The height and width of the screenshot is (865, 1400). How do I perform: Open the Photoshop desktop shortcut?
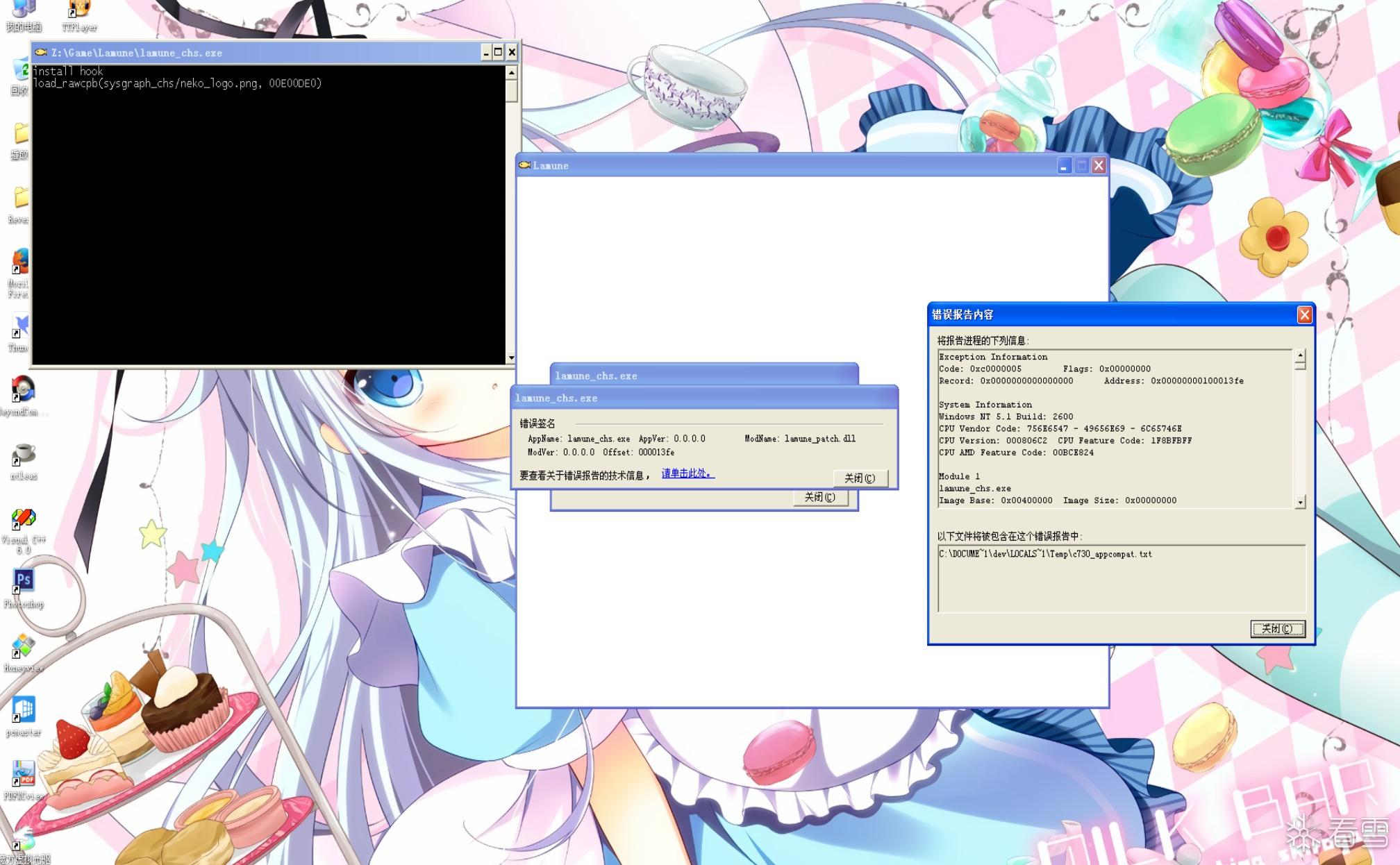pos(24,580)
